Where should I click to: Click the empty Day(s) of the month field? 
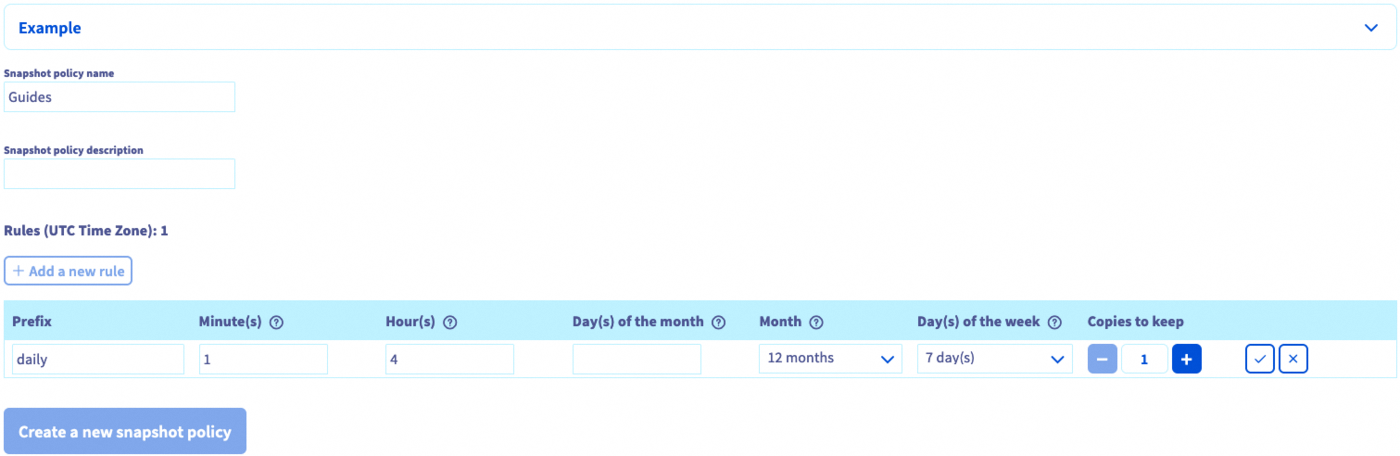click(636, 359)
